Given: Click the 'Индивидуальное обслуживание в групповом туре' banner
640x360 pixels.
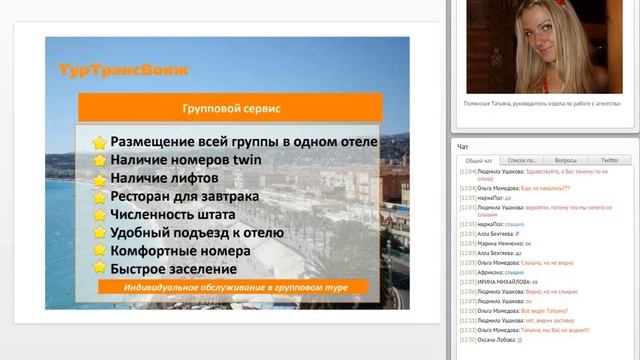Looking at the screenshot, I should point(233,287).
